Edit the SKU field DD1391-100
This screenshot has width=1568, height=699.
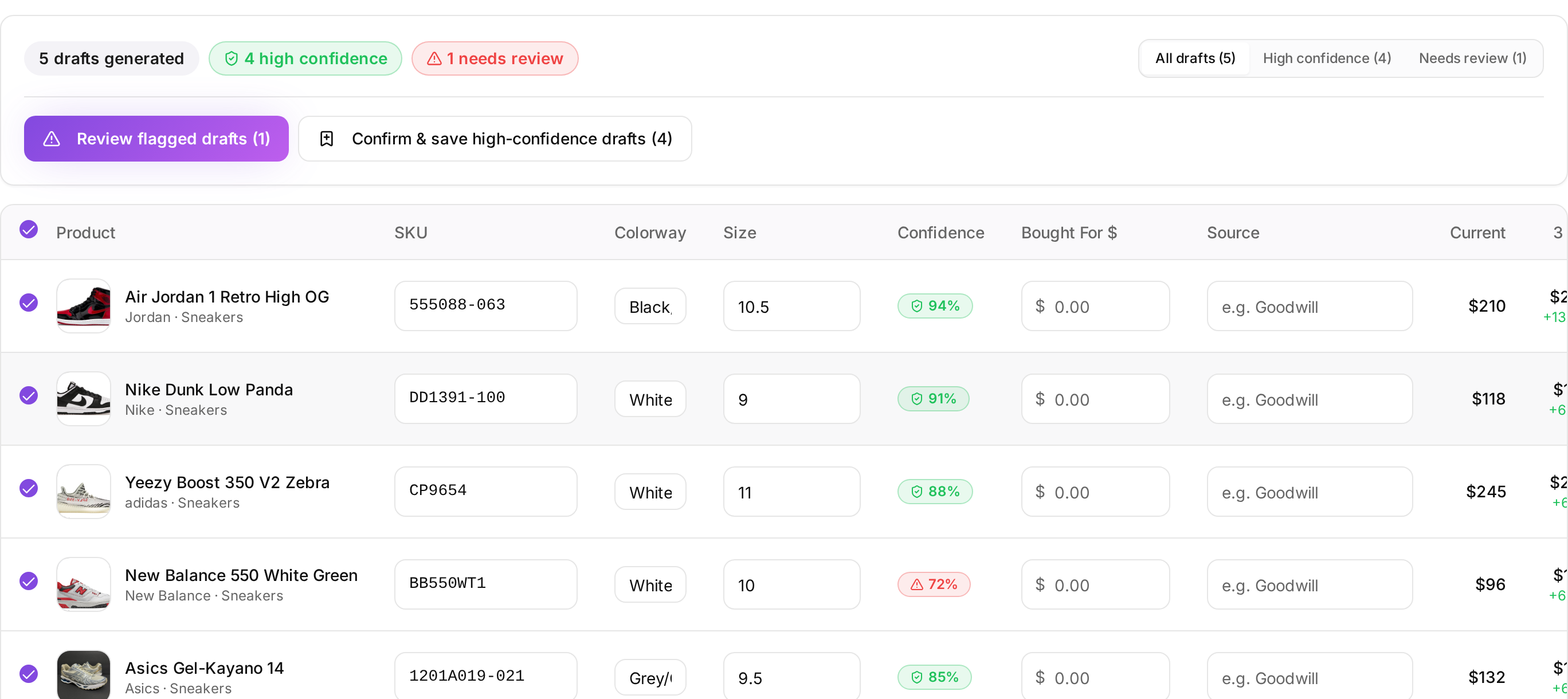pyautogui.click(x=486, y=399)
